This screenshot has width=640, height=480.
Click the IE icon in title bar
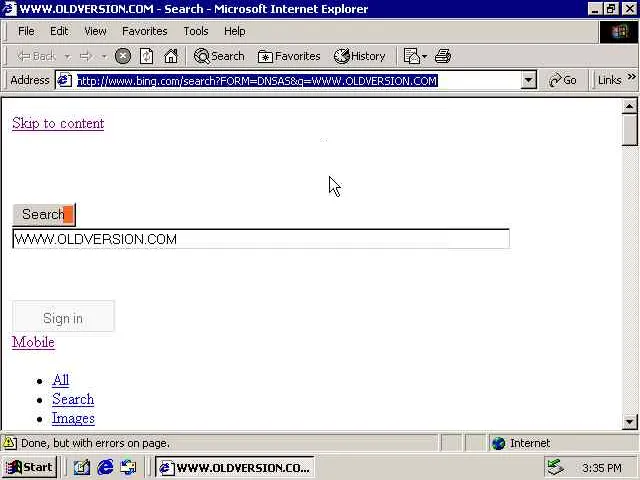click(9, 9)
